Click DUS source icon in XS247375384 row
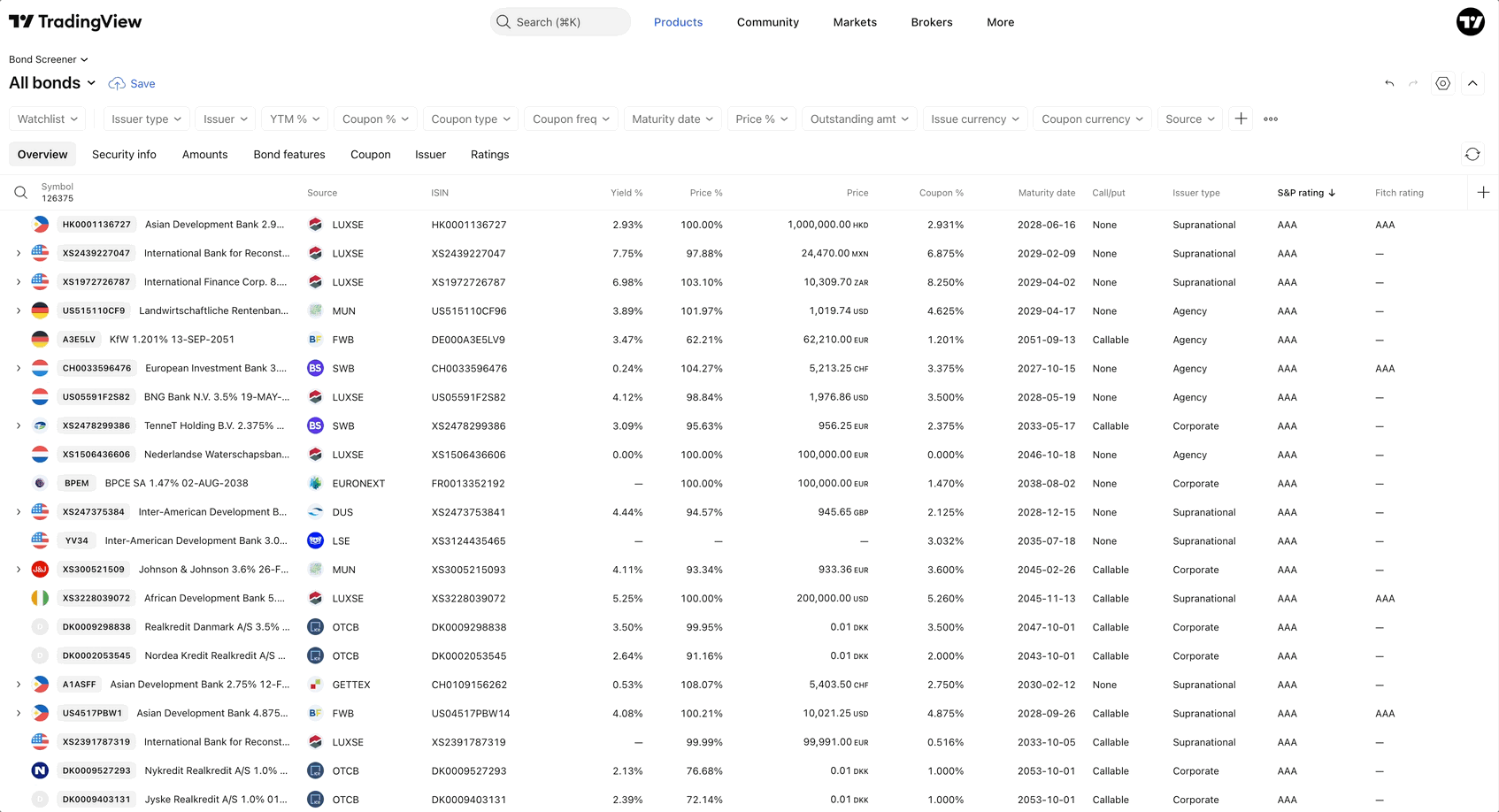Viewport: 1499px width, 812px height. tap(315, 512)
